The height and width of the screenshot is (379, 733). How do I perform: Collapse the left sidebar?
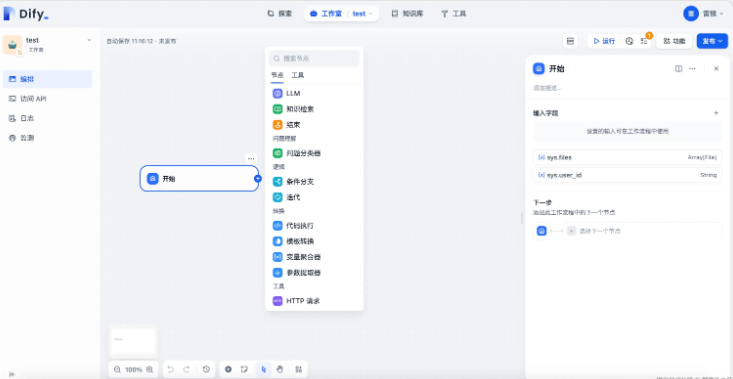pos(12,374)
